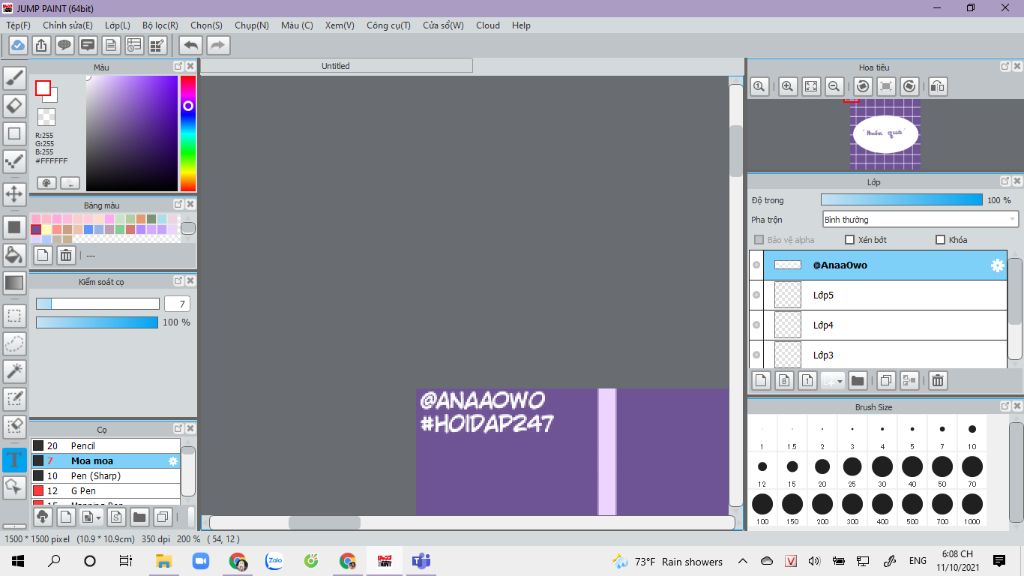This screenshot has width=1024, height=576.
Task: Fit canvas to window in navigator
Action: [811, 86]
